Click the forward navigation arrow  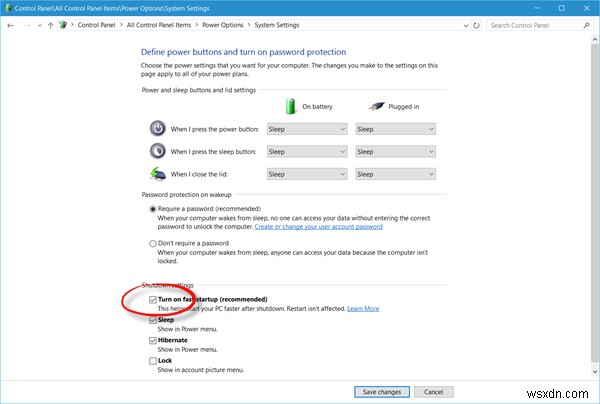[x=27, y=25]
